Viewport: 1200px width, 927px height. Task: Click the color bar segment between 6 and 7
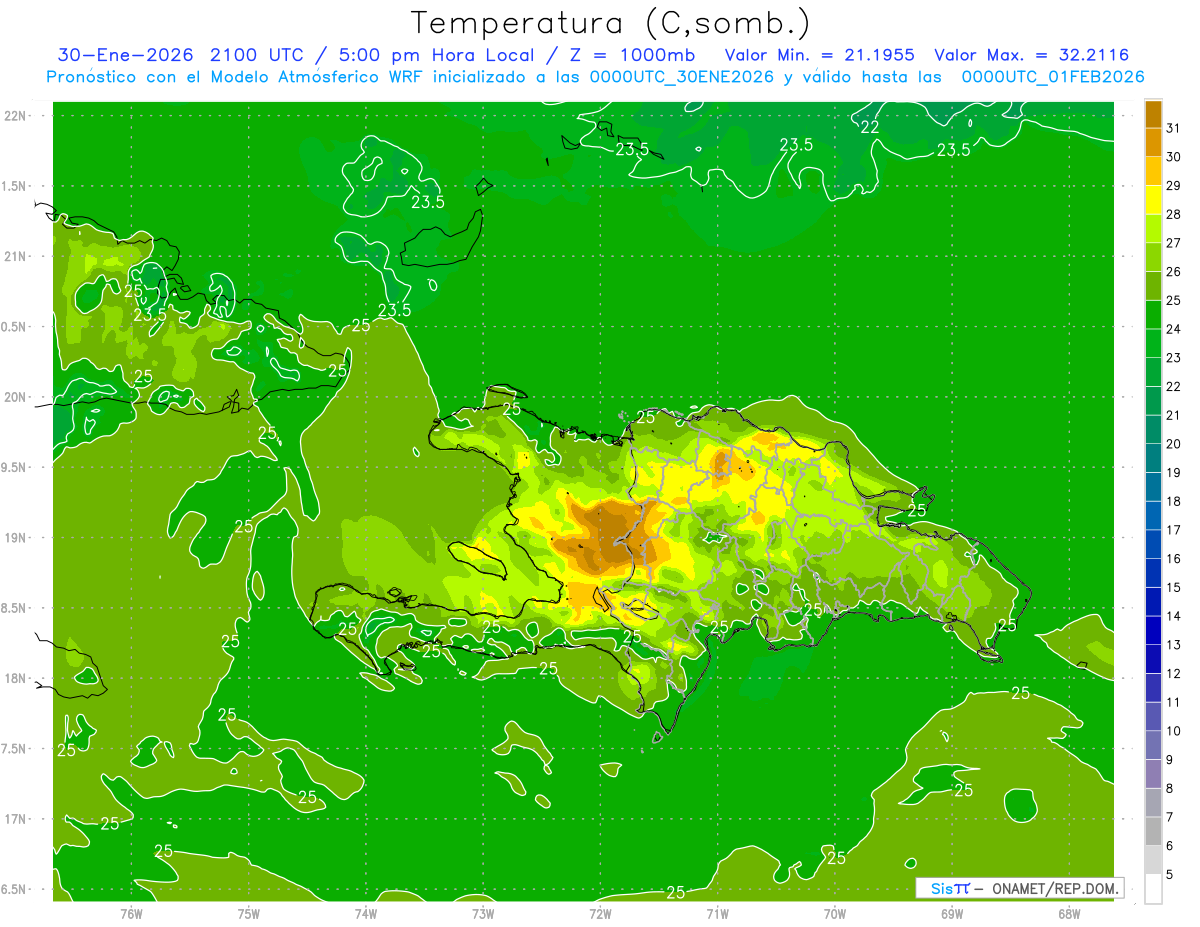[x=1153, y=831]
